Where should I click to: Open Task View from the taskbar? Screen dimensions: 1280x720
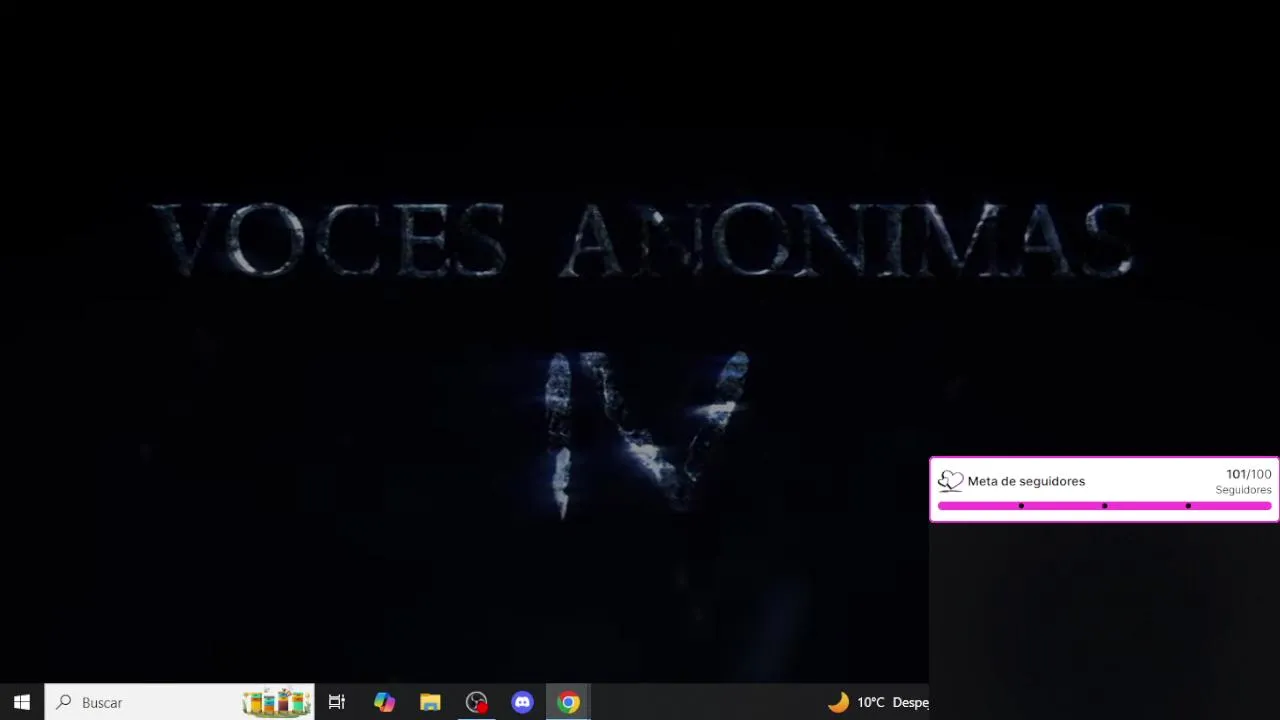click(337, 702)
